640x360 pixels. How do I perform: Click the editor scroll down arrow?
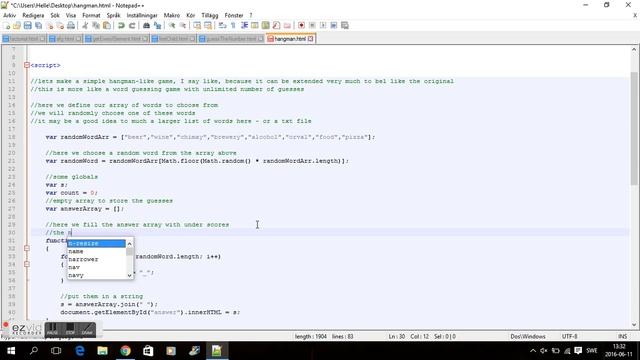[634, 325]
